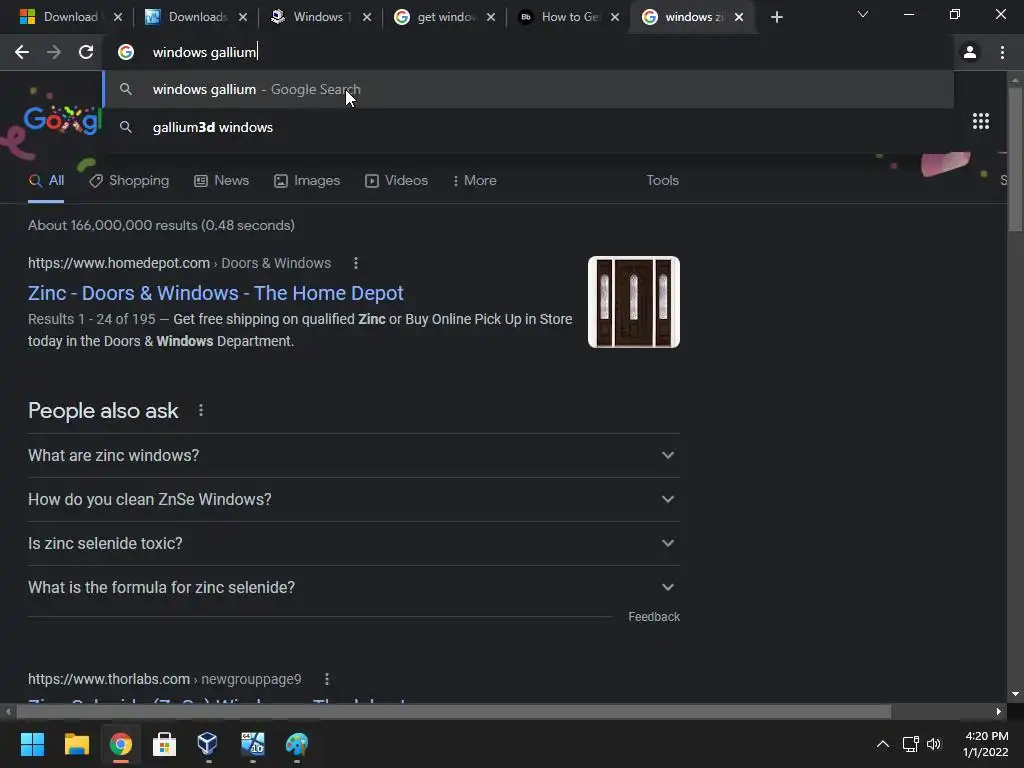The height and width of the screenshot is (768, 1024).
Task: Open the Chrome profile icon
Action: (x=970, y=52)
